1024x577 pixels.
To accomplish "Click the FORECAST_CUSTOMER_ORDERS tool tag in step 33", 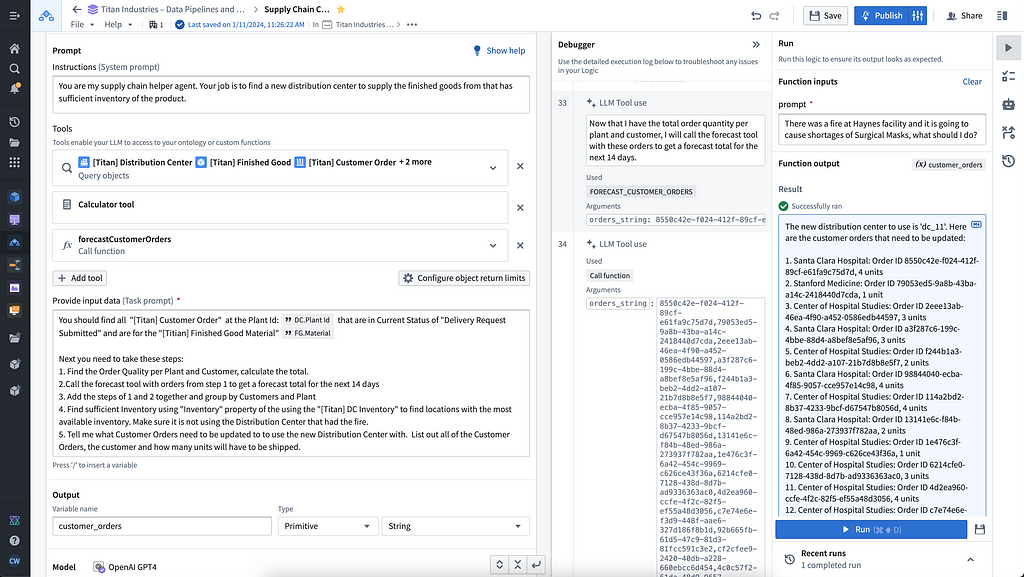I will pyautogui.click(x=641, y=192).
